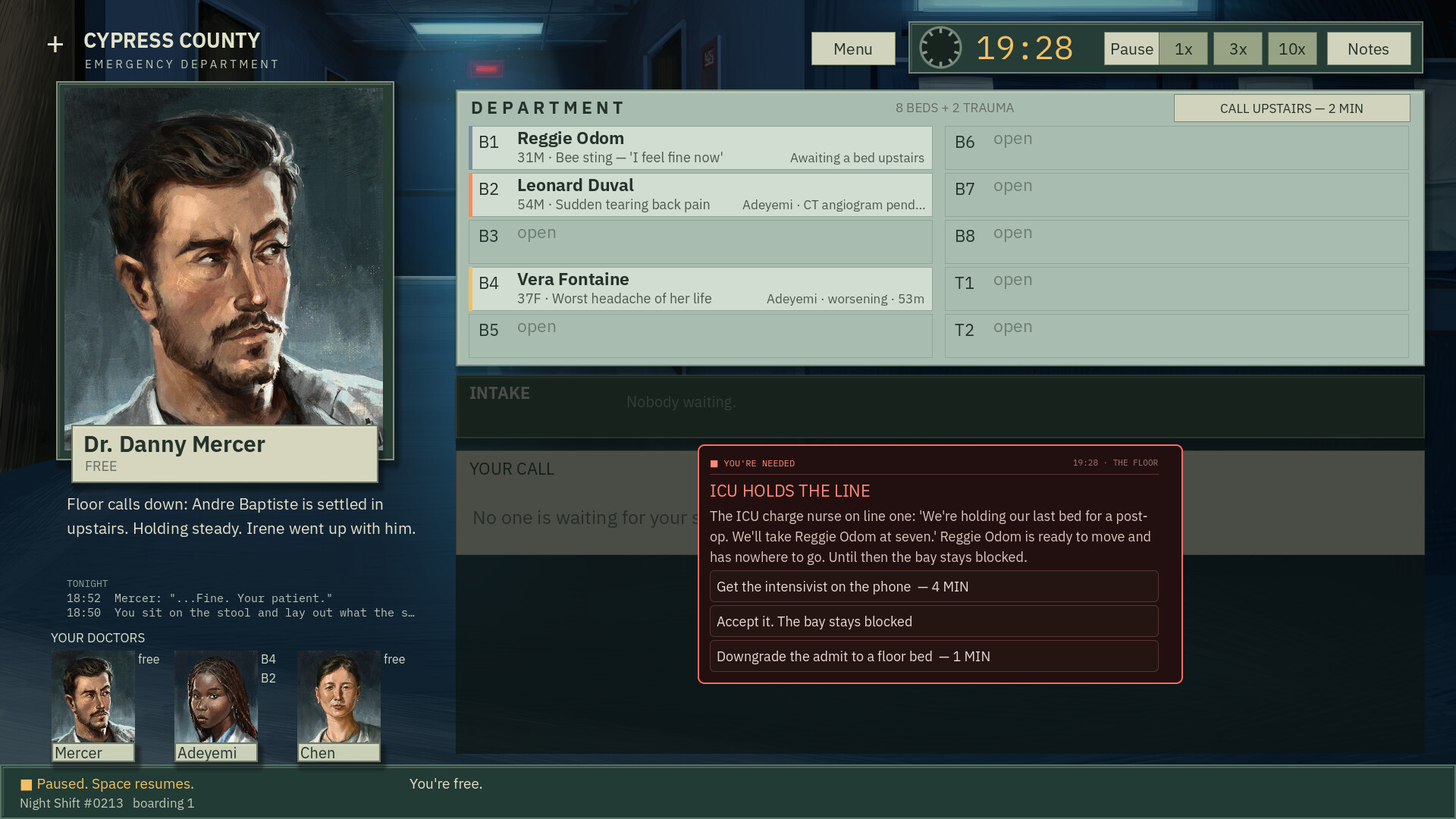
Task: Select open bed B3
Action: tap(701, 242)
